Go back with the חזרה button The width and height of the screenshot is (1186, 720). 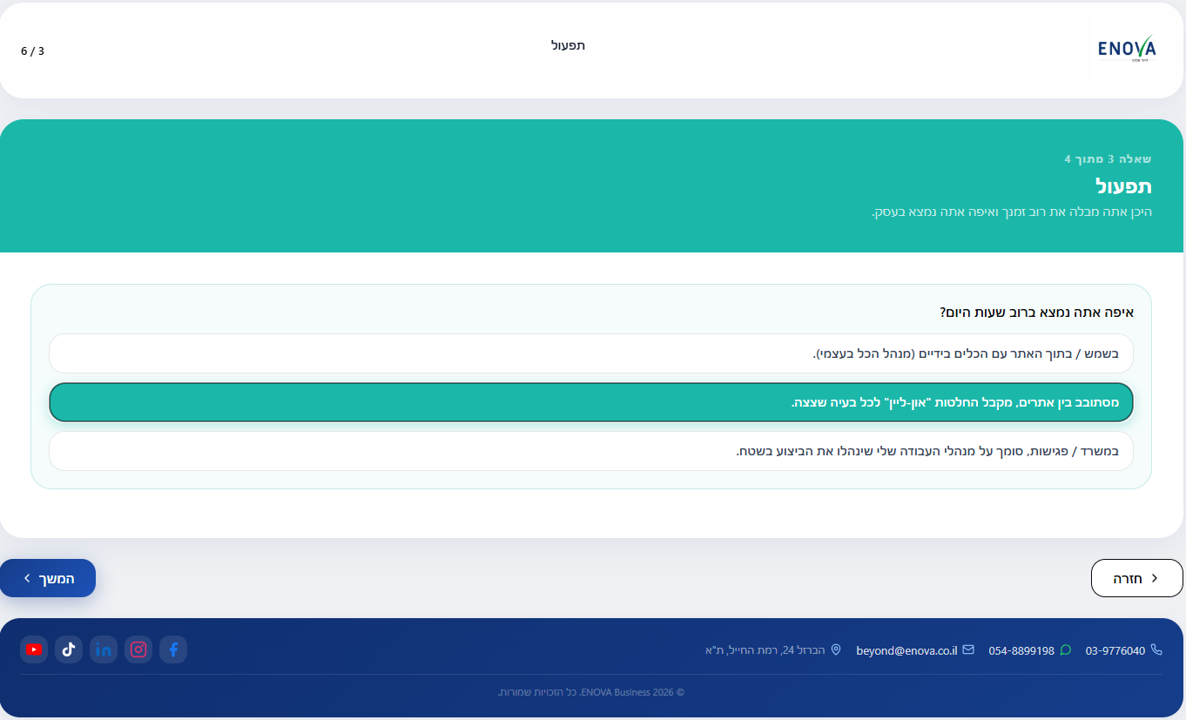(1136, 578)
